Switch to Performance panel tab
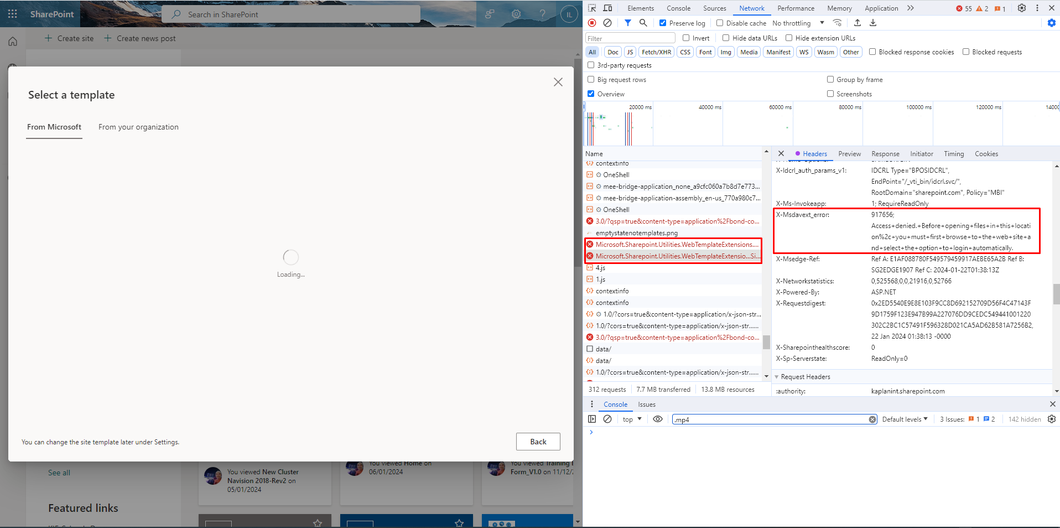Viewport: 1060px width, 528px height. (x=795, y=8)
